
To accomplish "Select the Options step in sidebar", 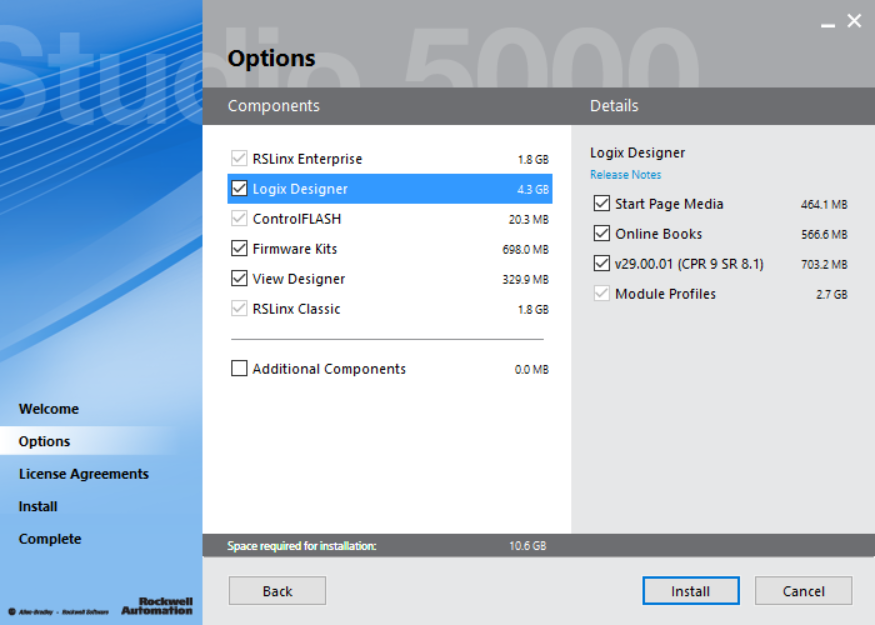I will click(x=44, y=441).
